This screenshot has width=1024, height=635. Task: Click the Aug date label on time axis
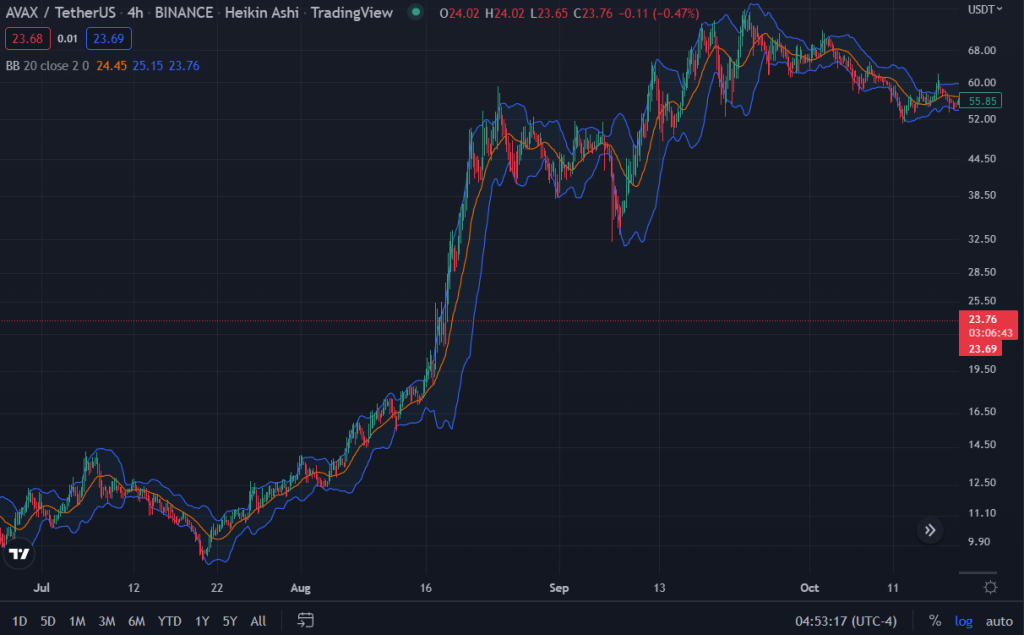pyautogui.click(x=300, y=588)
